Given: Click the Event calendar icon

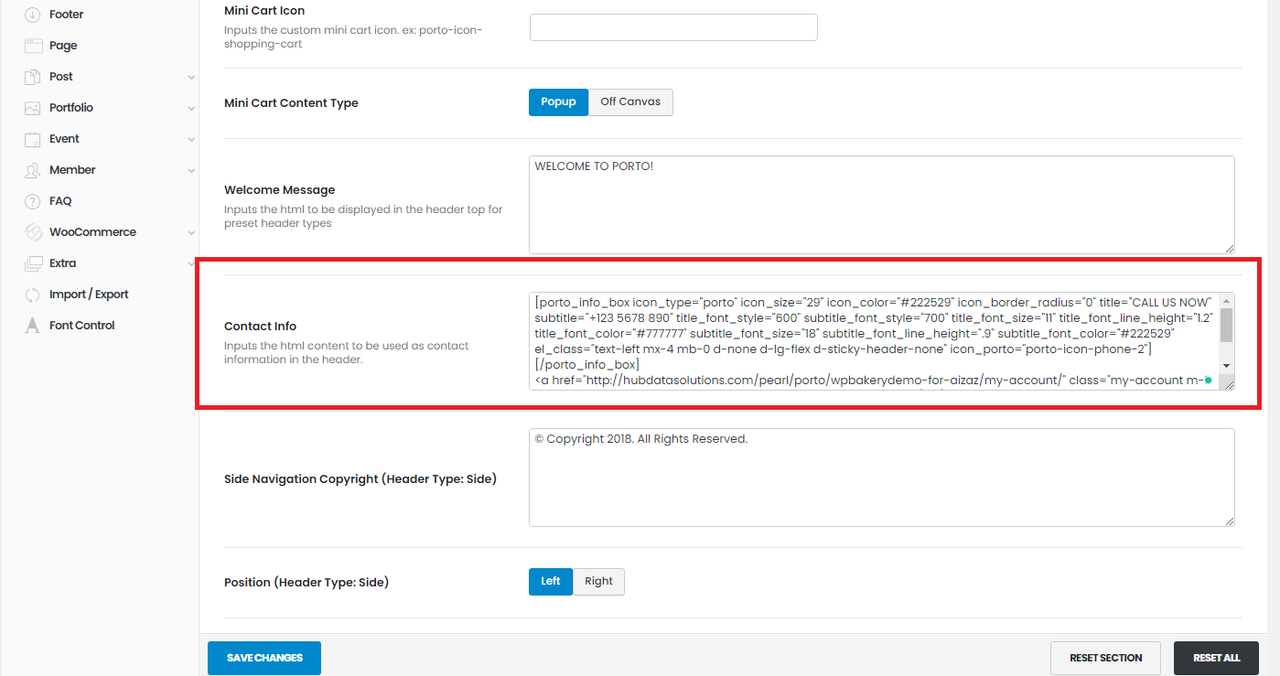Looking at the screenshot, I should click(x=32, y=138).
